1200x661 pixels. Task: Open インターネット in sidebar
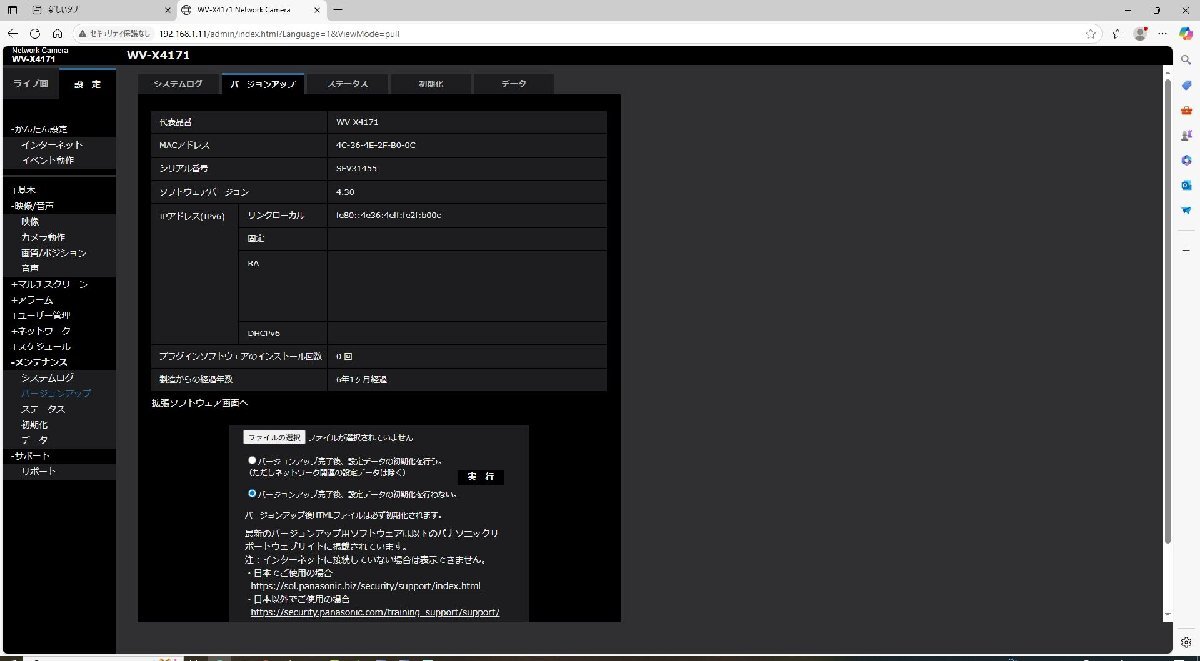tap(52, 145)
